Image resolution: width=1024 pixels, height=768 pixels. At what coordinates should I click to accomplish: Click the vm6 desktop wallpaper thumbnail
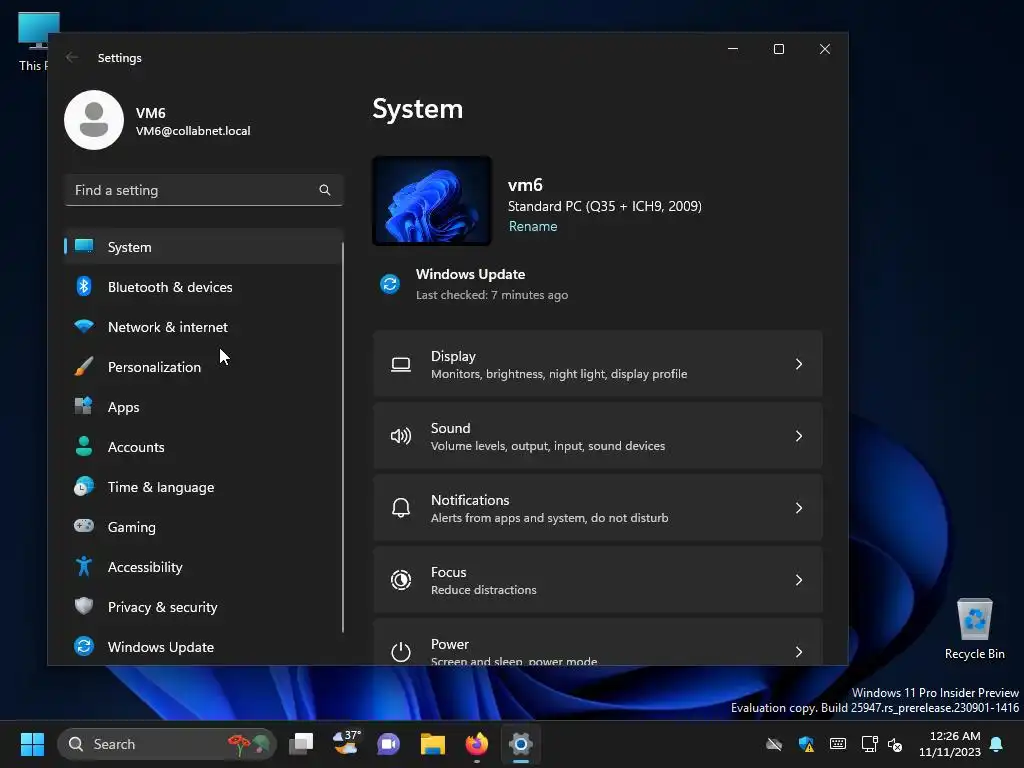pyautogui.click(x=432, y=201)
